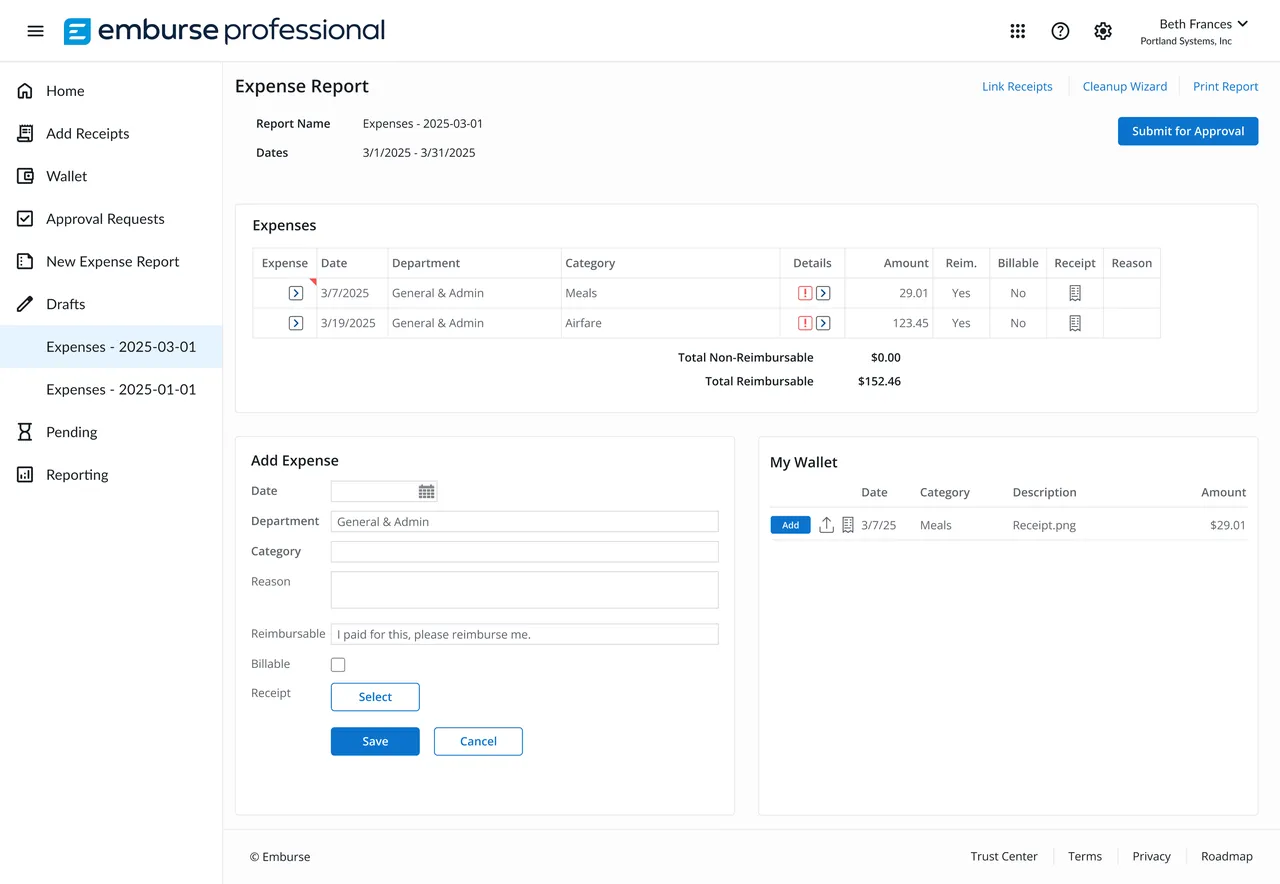Screen dimensions: 1280x884
Task: Select New Expense Report in sidebar
Action: click(x=113, y=261)
